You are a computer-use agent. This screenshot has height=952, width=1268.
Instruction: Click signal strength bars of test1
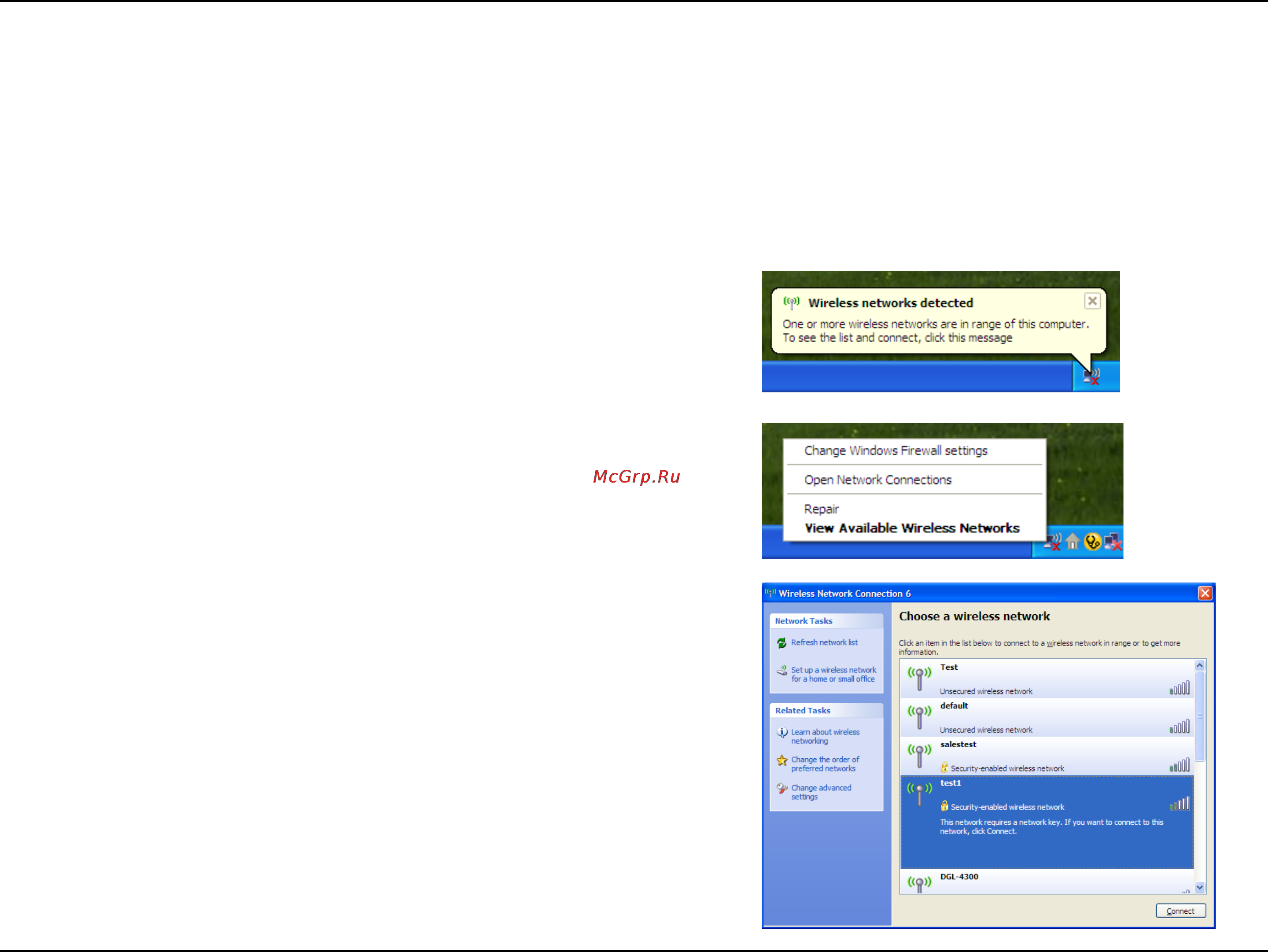1180,803
